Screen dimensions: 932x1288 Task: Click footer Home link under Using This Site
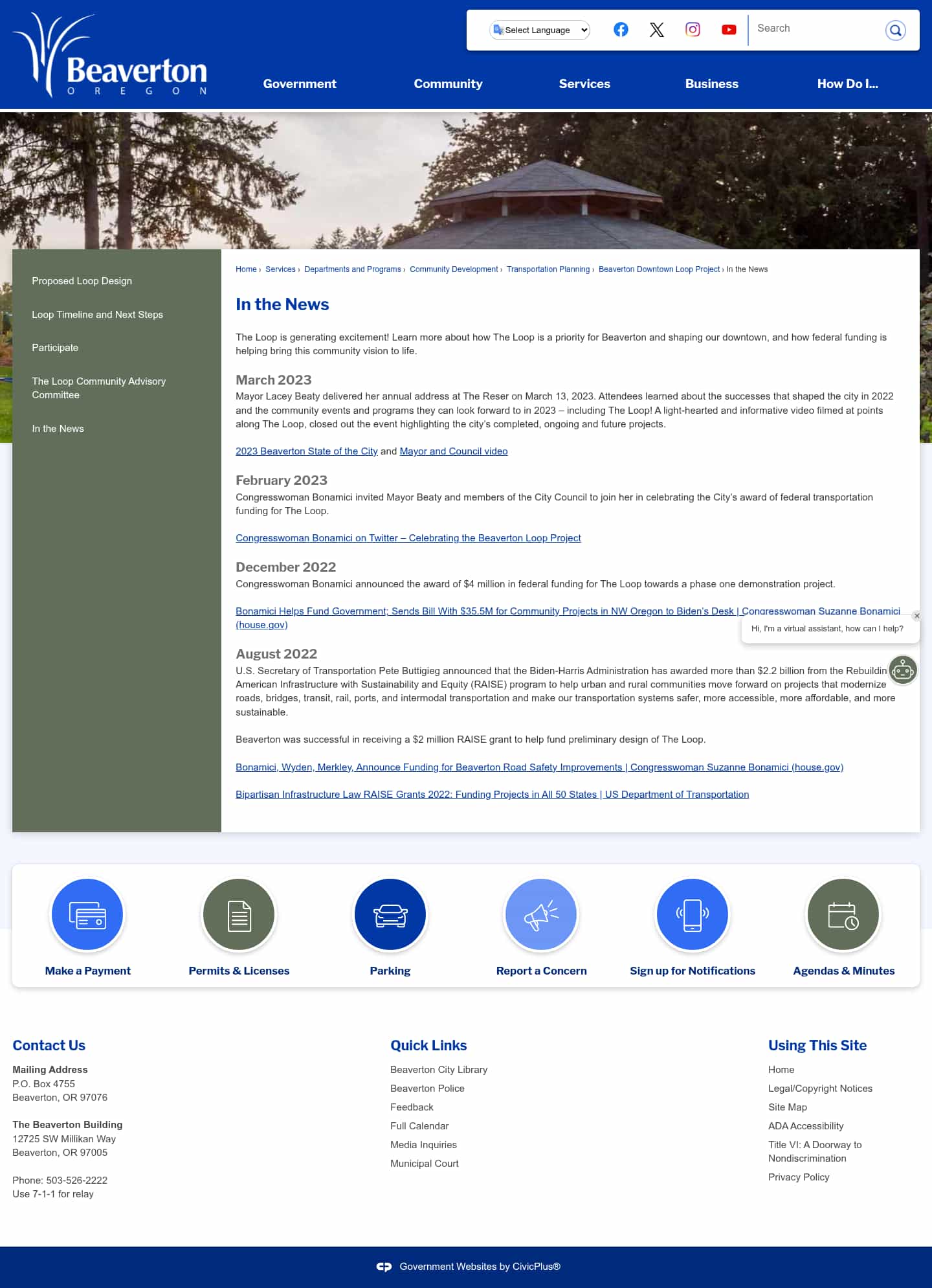(x=781, y=1070)
